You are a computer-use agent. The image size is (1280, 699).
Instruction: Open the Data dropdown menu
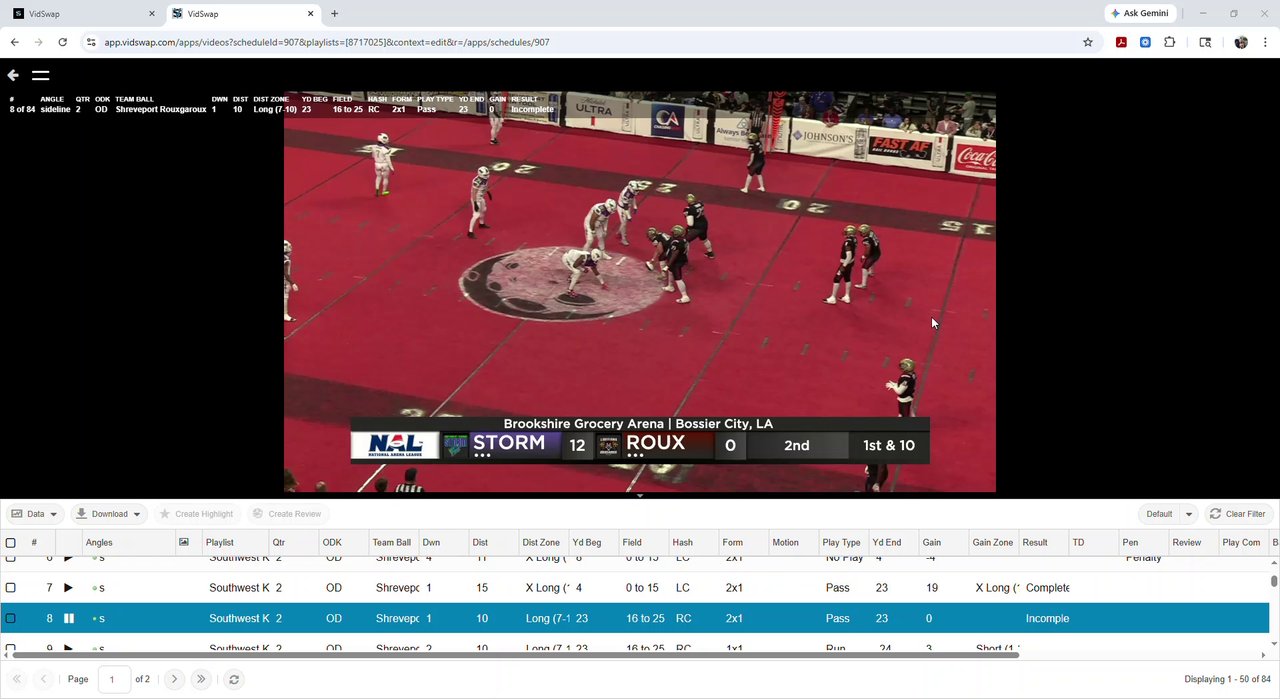point(35,514)
